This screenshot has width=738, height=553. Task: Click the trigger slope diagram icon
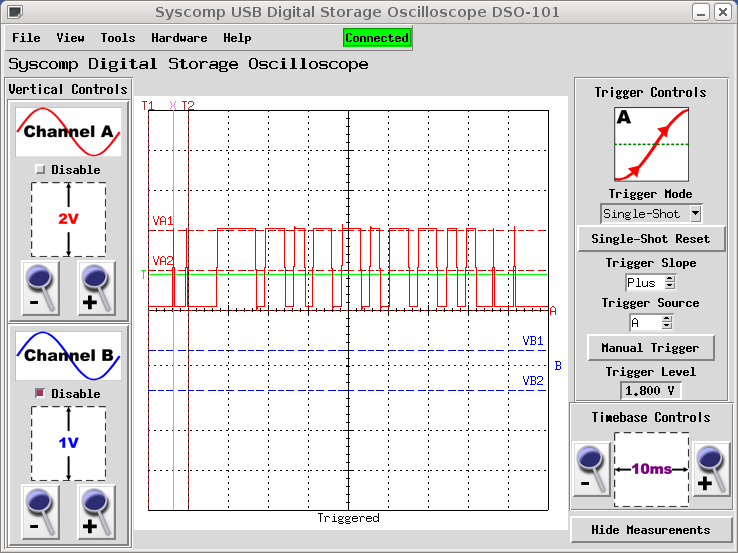[x=651, y=144]
